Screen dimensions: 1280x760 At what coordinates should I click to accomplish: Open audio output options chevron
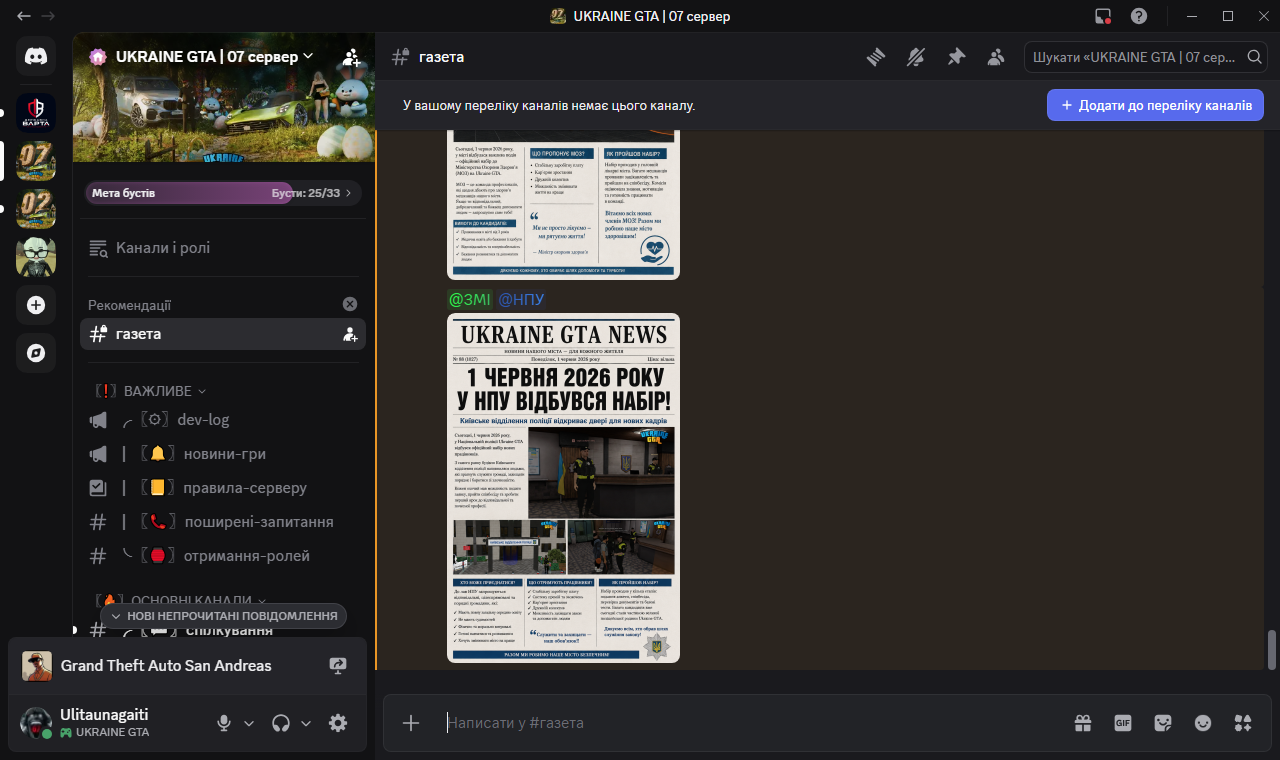(x=306, y=723)
